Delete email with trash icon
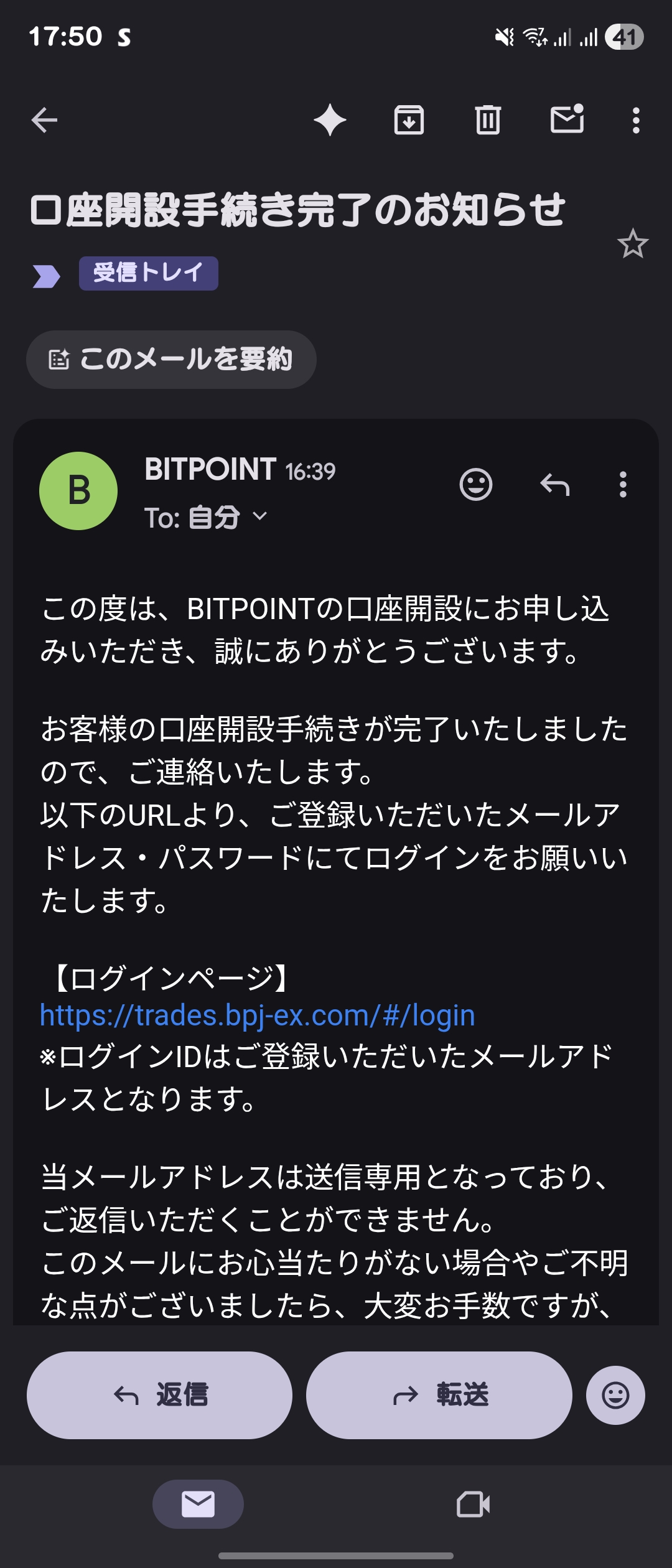The image size is (672, 1568). coord(488,120)
